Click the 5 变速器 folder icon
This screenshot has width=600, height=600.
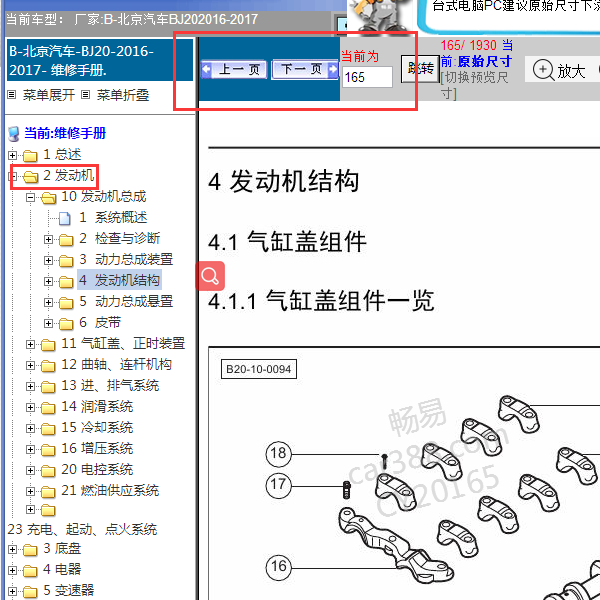point(30,592)
